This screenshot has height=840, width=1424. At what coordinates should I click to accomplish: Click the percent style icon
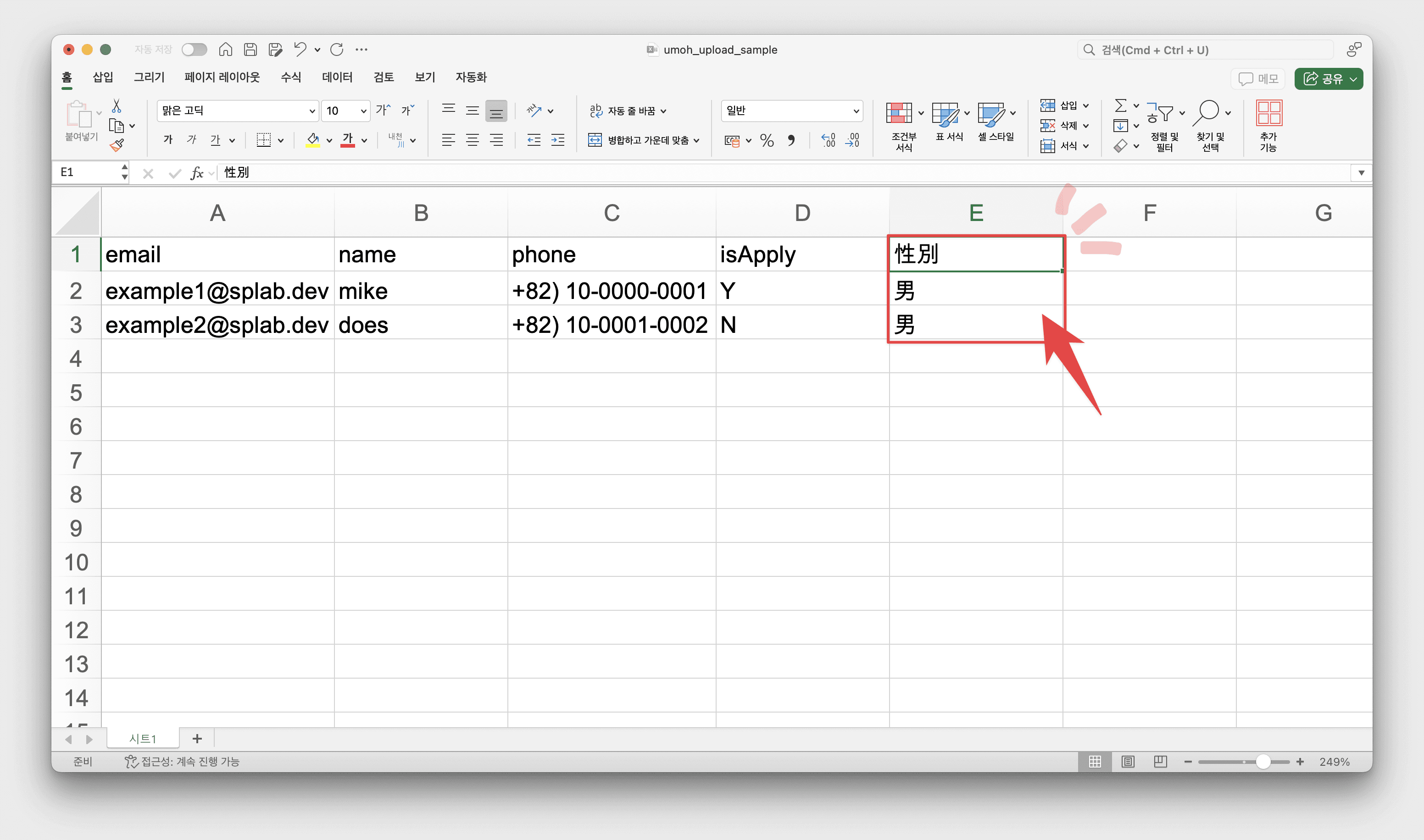[x=767, y=140]
